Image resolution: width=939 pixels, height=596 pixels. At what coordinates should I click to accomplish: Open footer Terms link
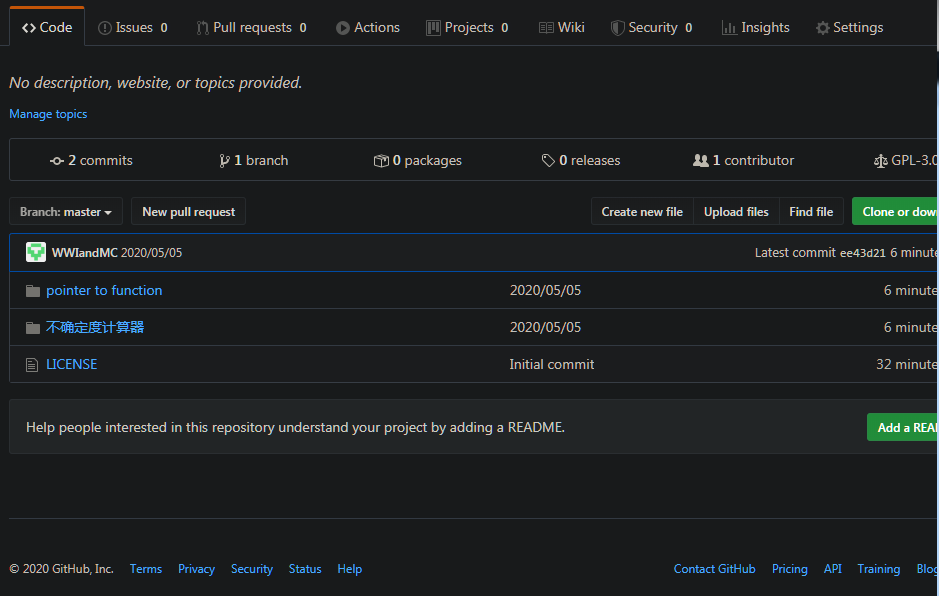[x=146, y=569]
